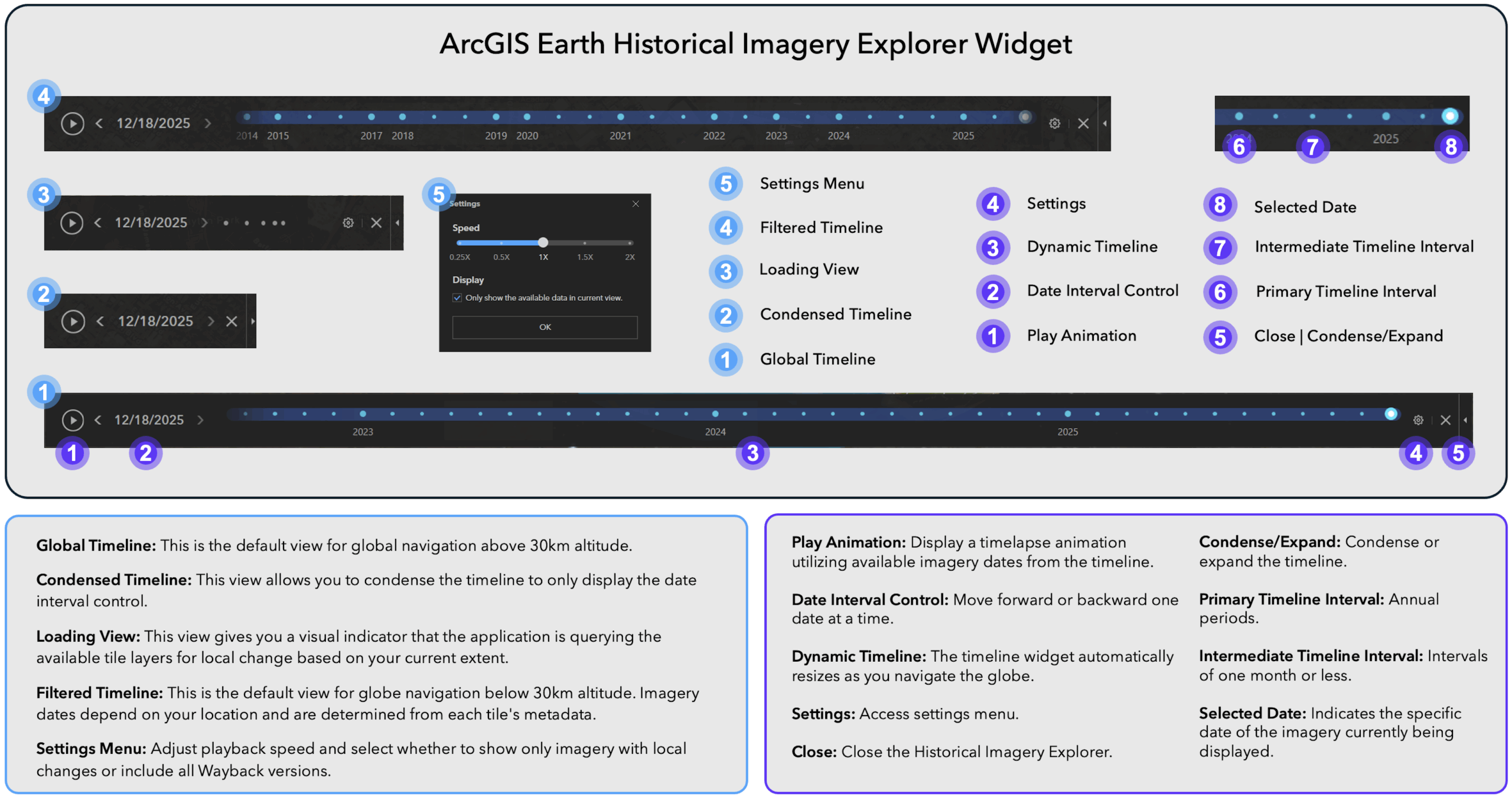This screenshot has width=1512, height=800.
Task: Choose 0.5X on the Speed slider
Action: (501, 243)
